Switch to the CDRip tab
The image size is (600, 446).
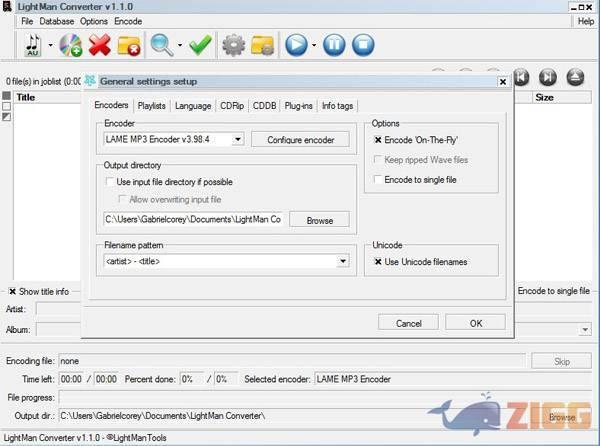pyautogui.click(x=232, y=106)
